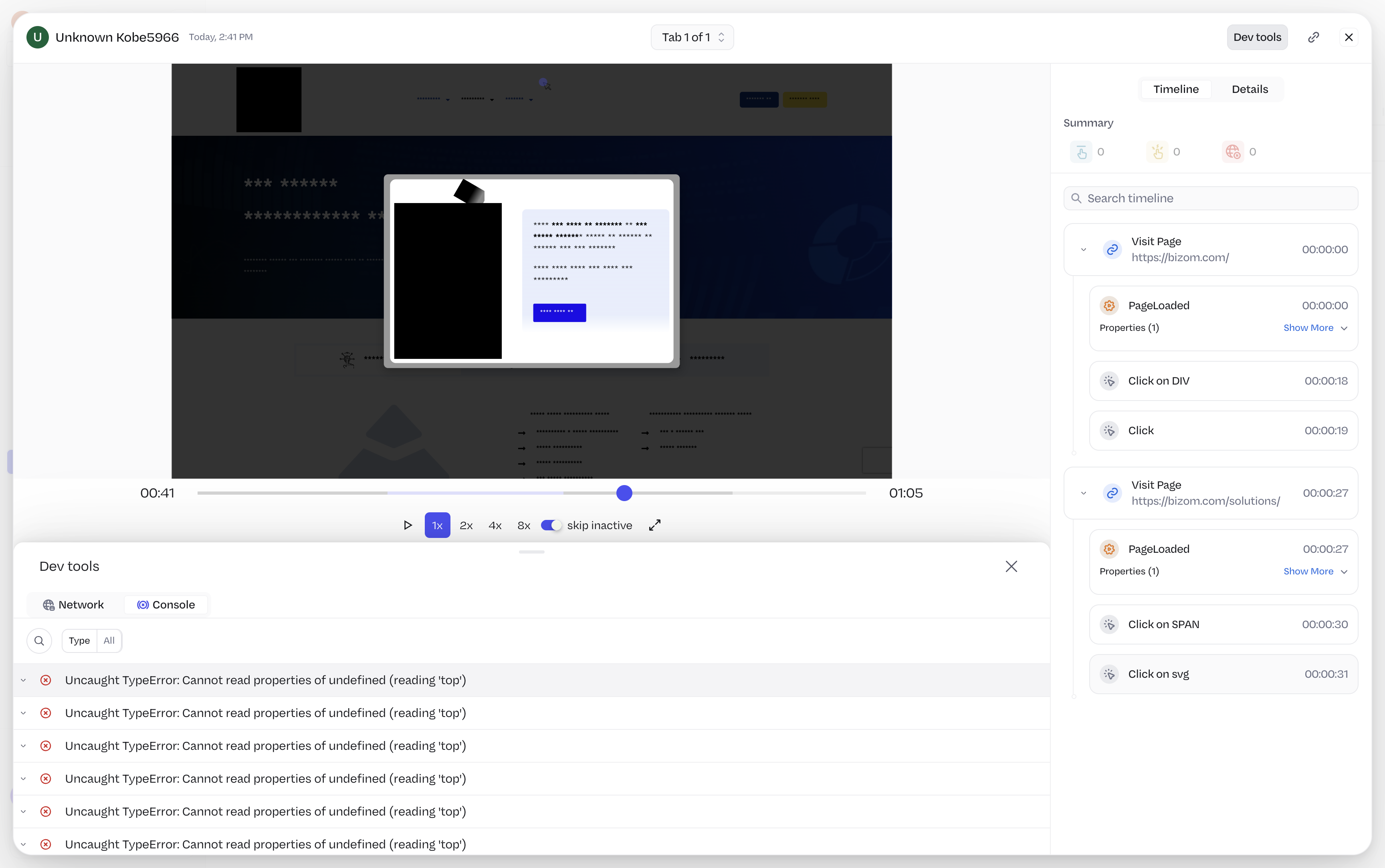Click the blue button in the replay popup

[559, 312]
